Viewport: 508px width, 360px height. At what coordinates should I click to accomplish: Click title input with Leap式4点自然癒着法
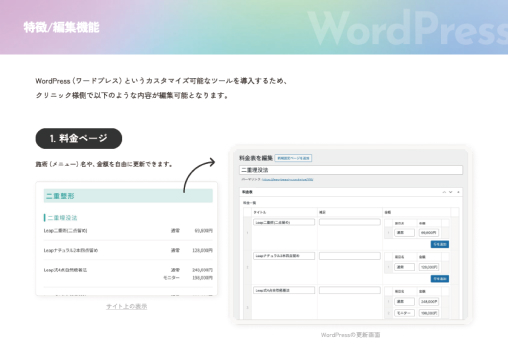(284, 290)
